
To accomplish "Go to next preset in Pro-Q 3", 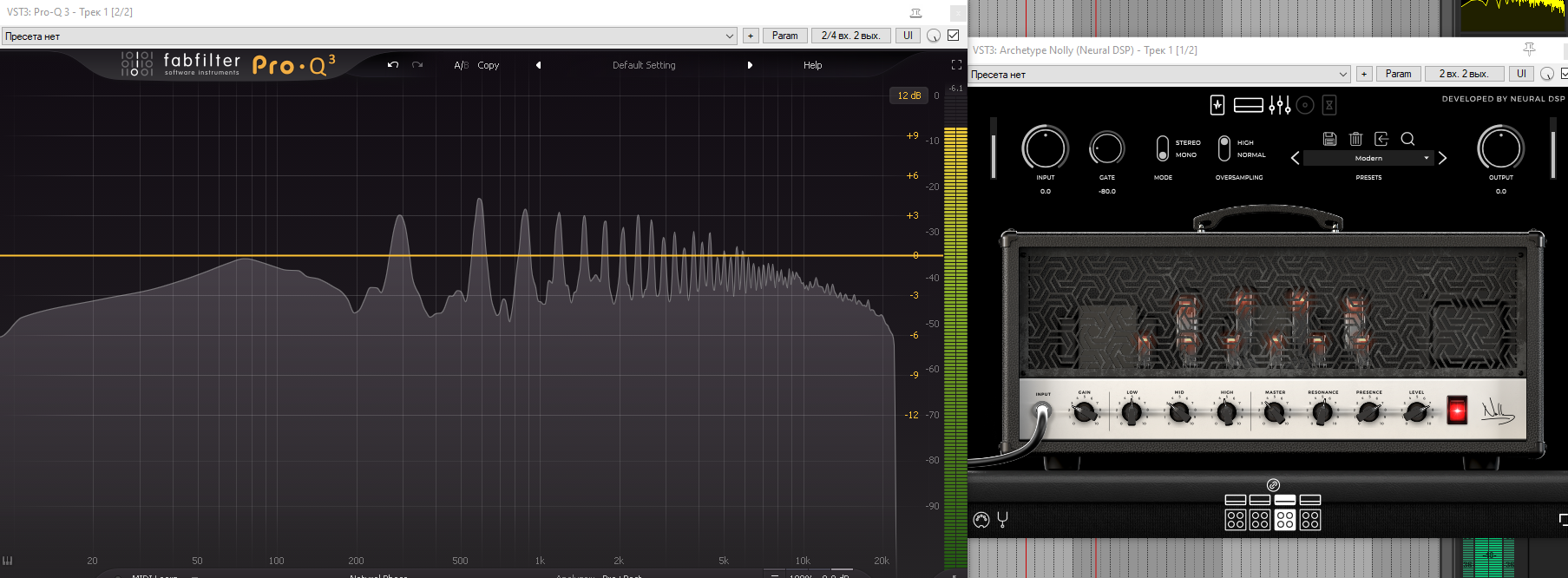I will pyautogui.click(x=750, y=65).
